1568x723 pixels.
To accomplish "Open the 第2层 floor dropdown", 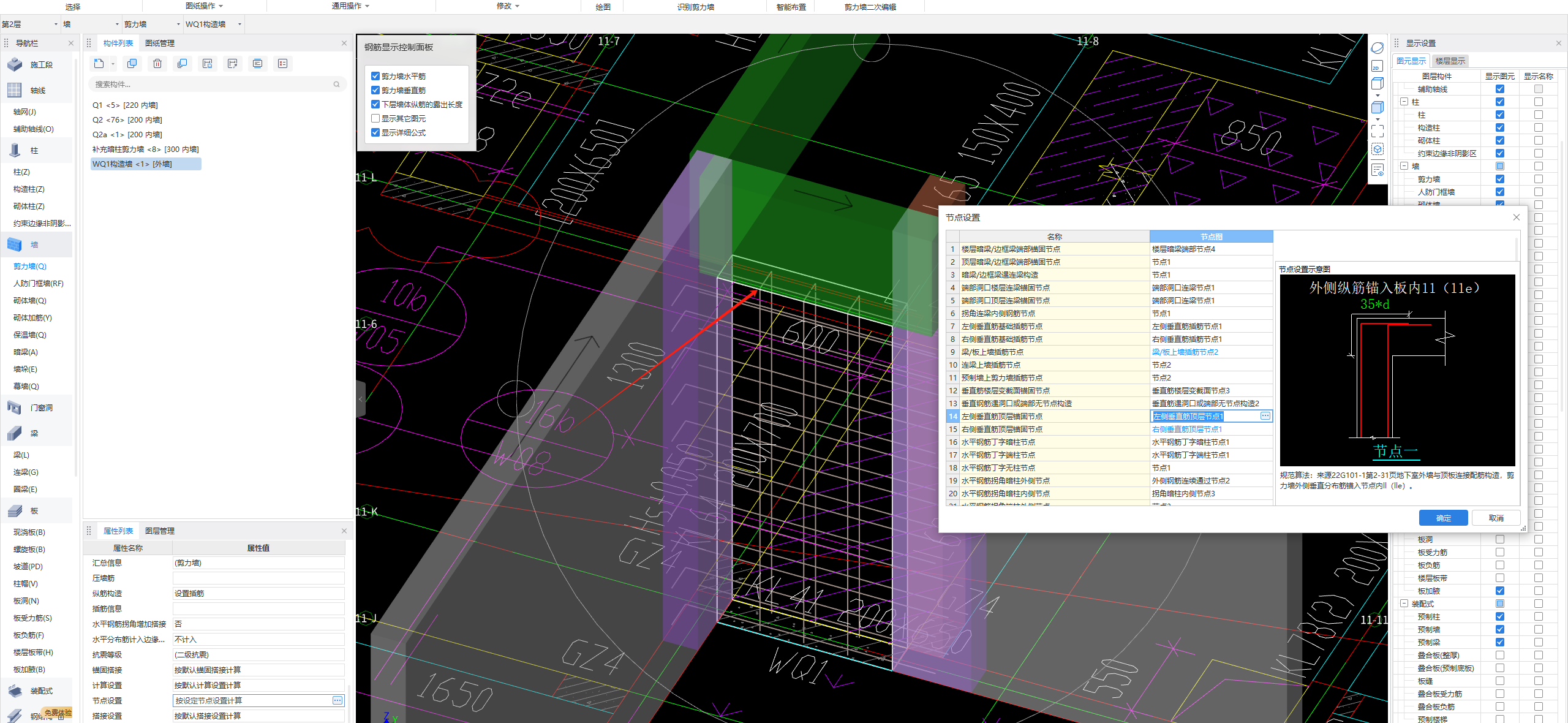I will (x=30, y=25).
